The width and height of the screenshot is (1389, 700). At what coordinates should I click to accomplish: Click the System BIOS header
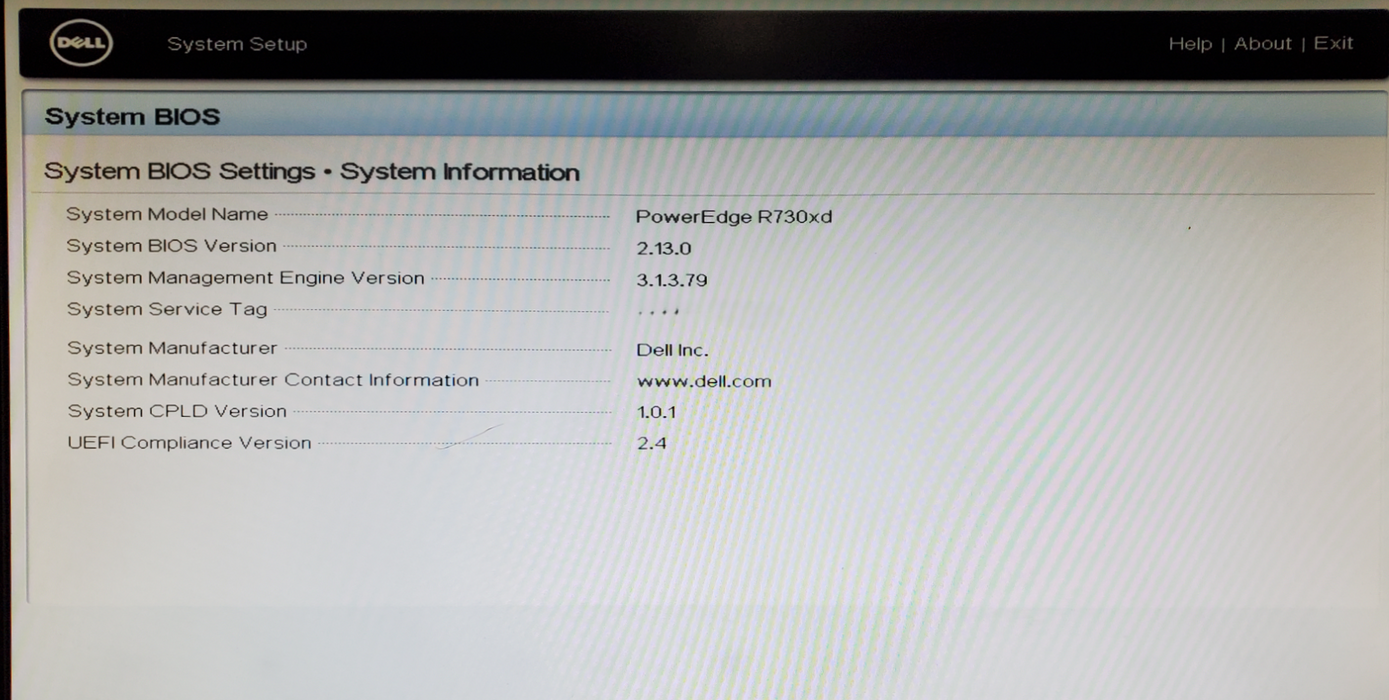132,117
